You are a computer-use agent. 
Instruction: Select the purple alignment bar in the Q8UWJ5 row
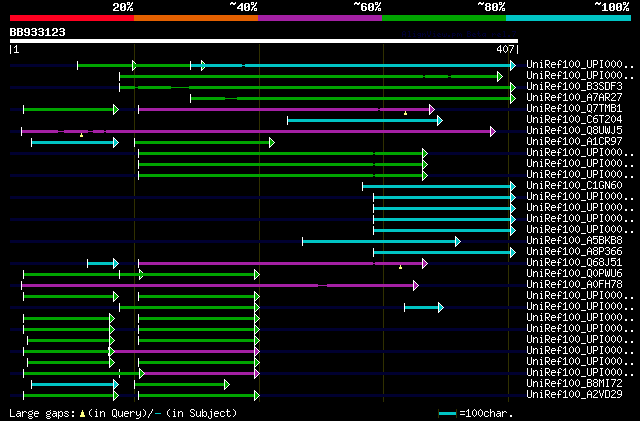click(x=258, y=131)
